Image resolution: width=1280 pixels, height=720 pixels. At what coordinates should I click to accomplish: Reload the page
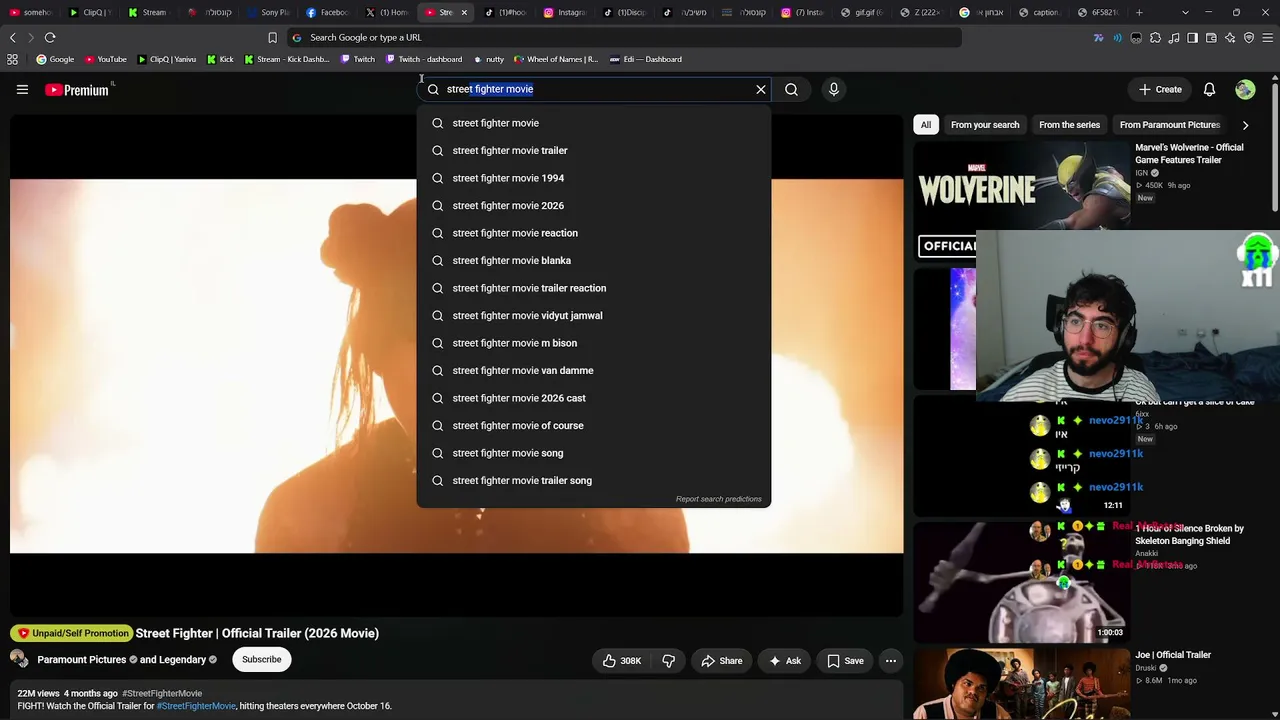(50, 37)
